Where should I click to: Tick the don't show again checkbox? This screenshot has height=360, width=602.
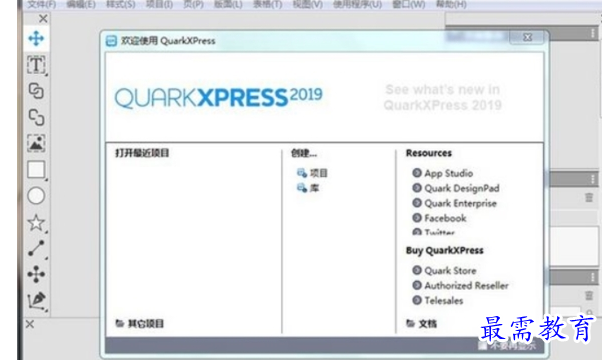click(482, 345)
